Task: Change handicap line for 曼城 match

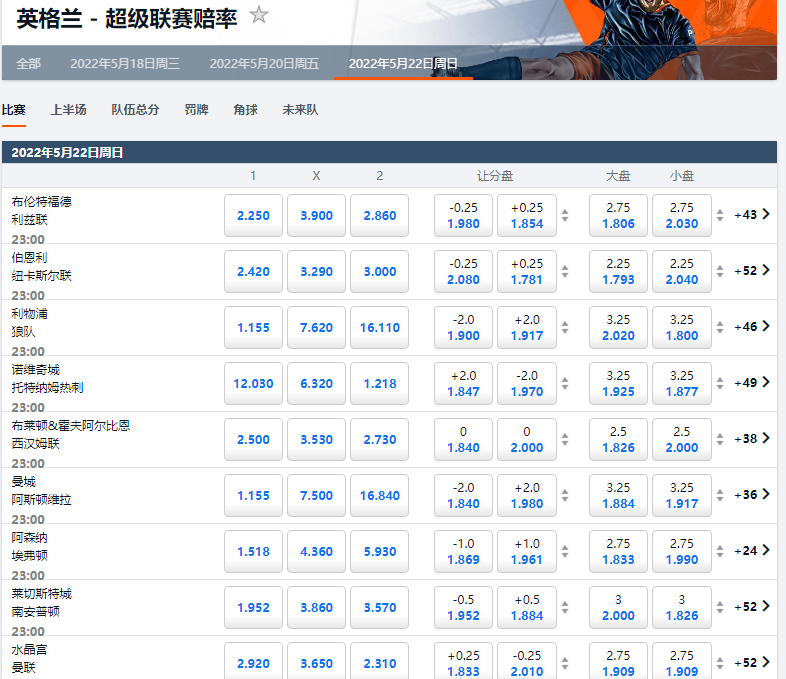Action: 565,496
